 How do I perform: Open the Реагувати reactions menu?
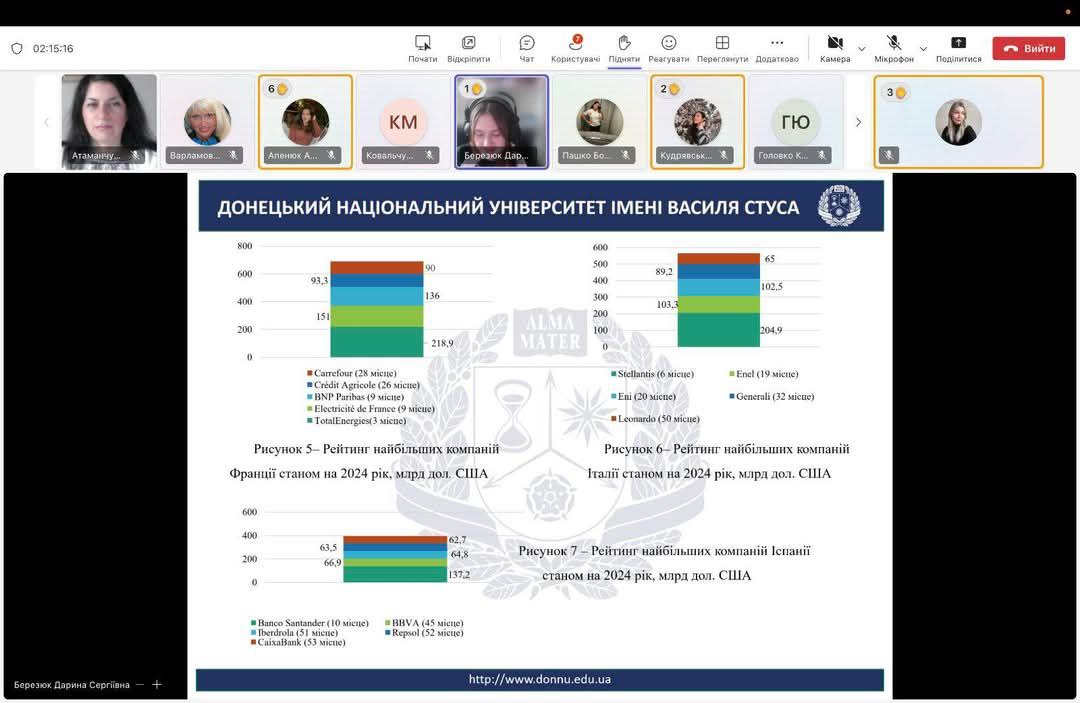[669, 49]
